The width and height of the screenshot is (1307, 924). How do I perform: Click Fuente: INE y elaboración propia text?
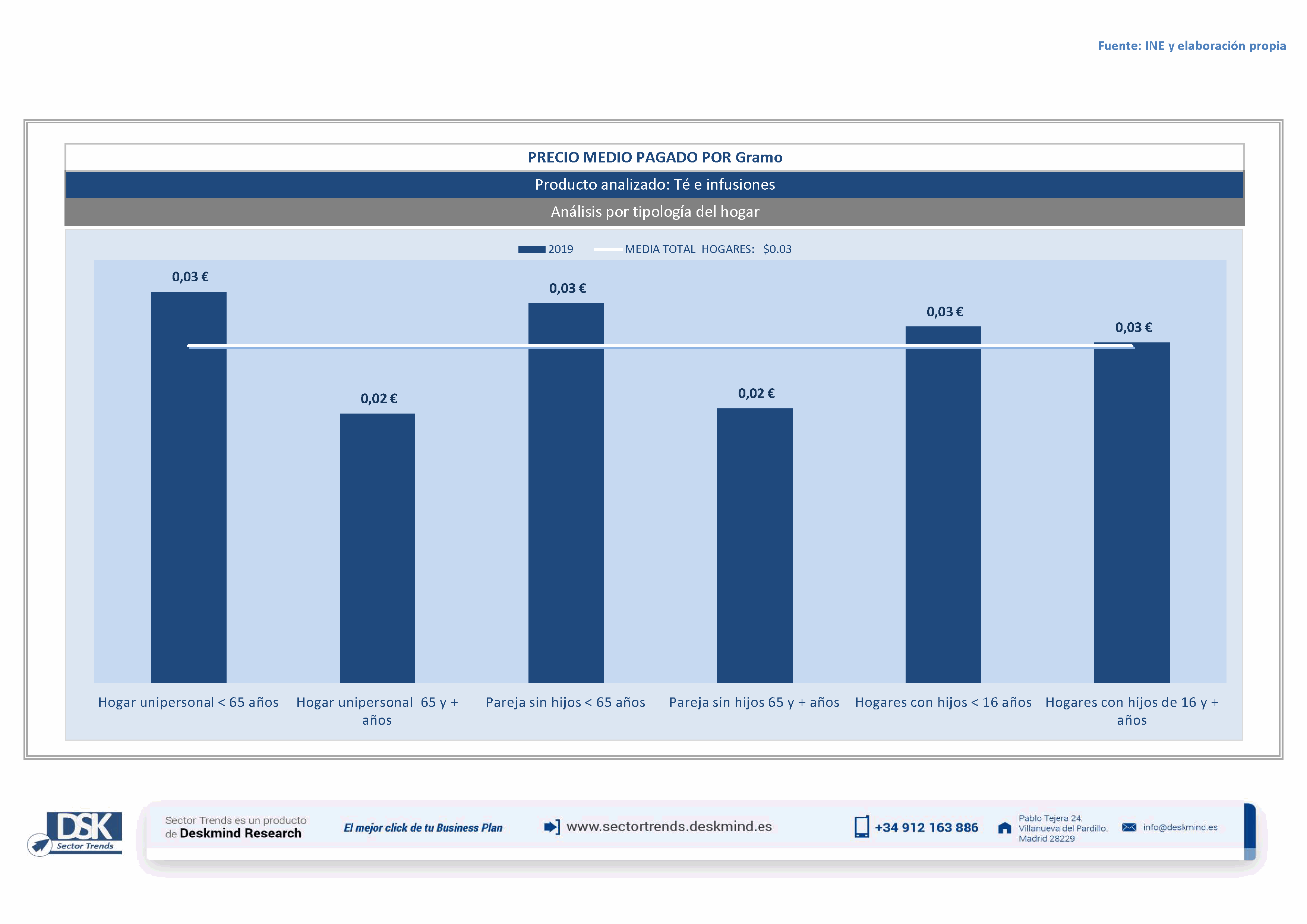pyautogui.click(x=1191, y=45)
